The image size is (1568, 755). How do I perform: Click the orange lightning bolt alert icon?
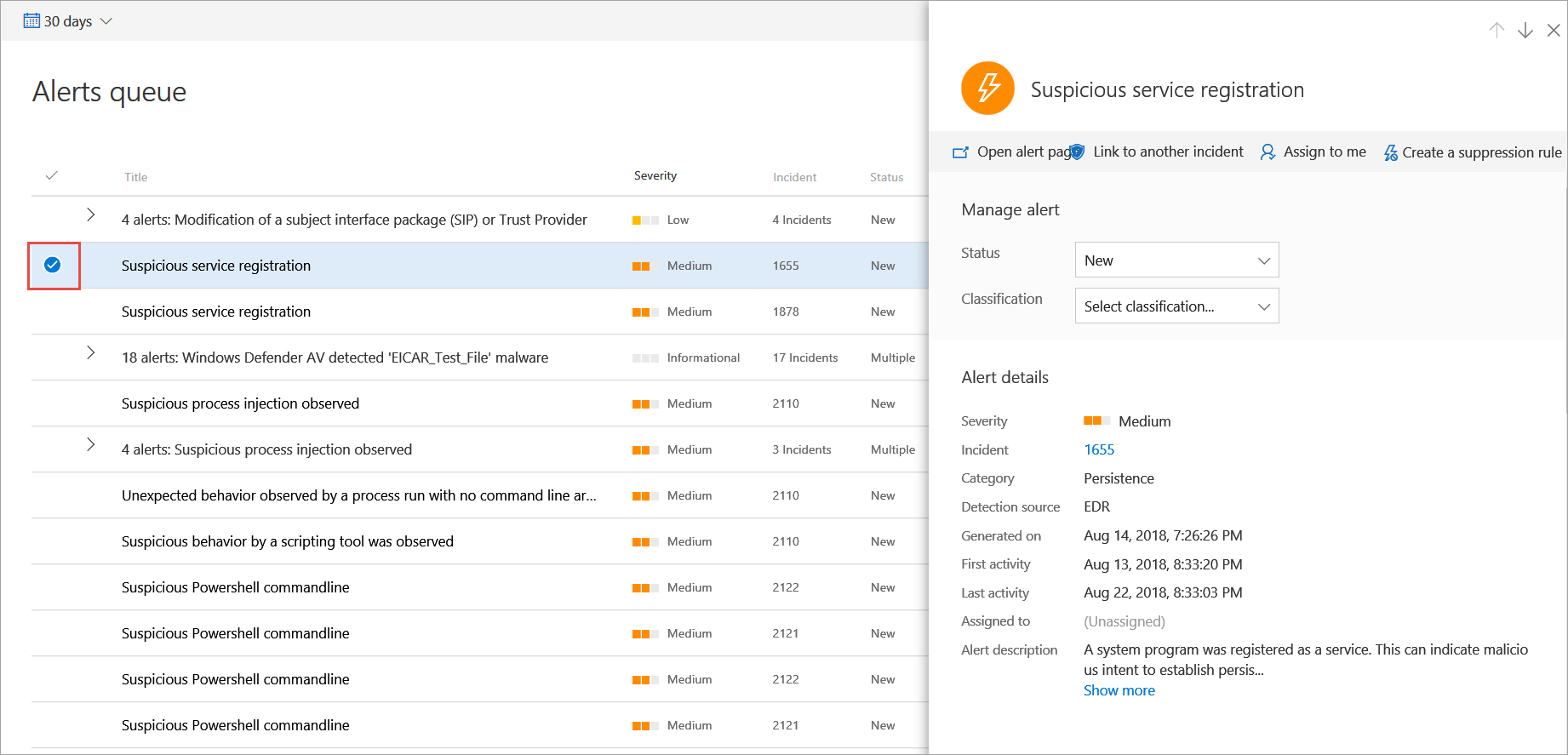987,89
